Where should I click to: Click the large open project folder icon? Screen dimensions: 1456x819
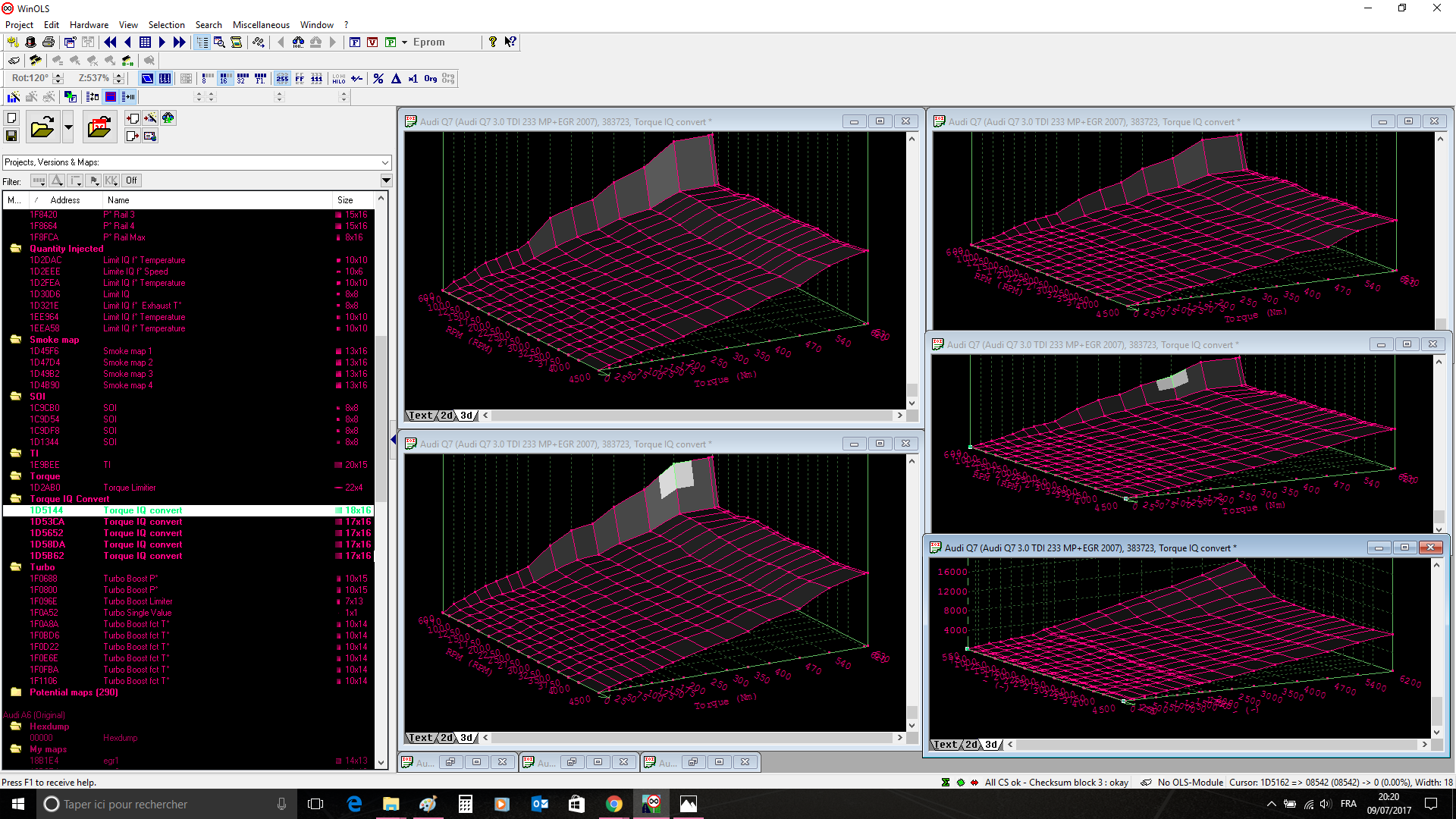(x=42, y=127)
